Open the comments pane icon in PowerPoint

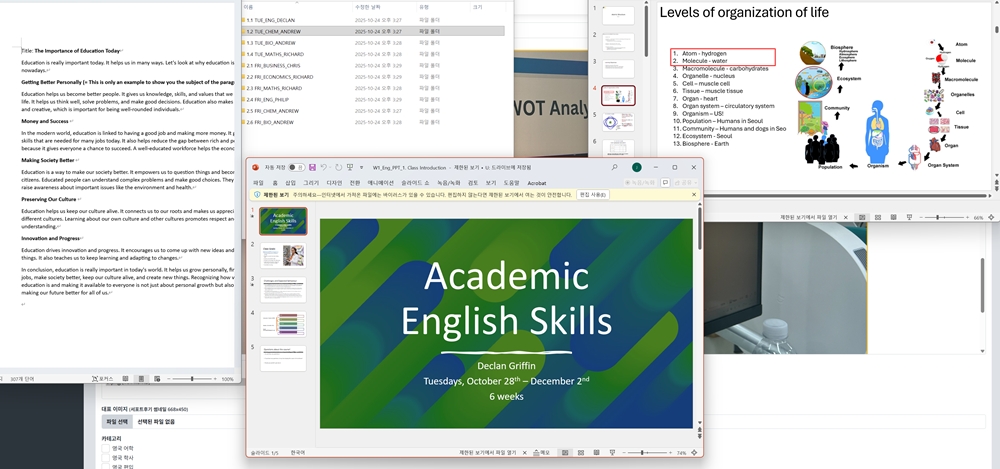[665, 183]
